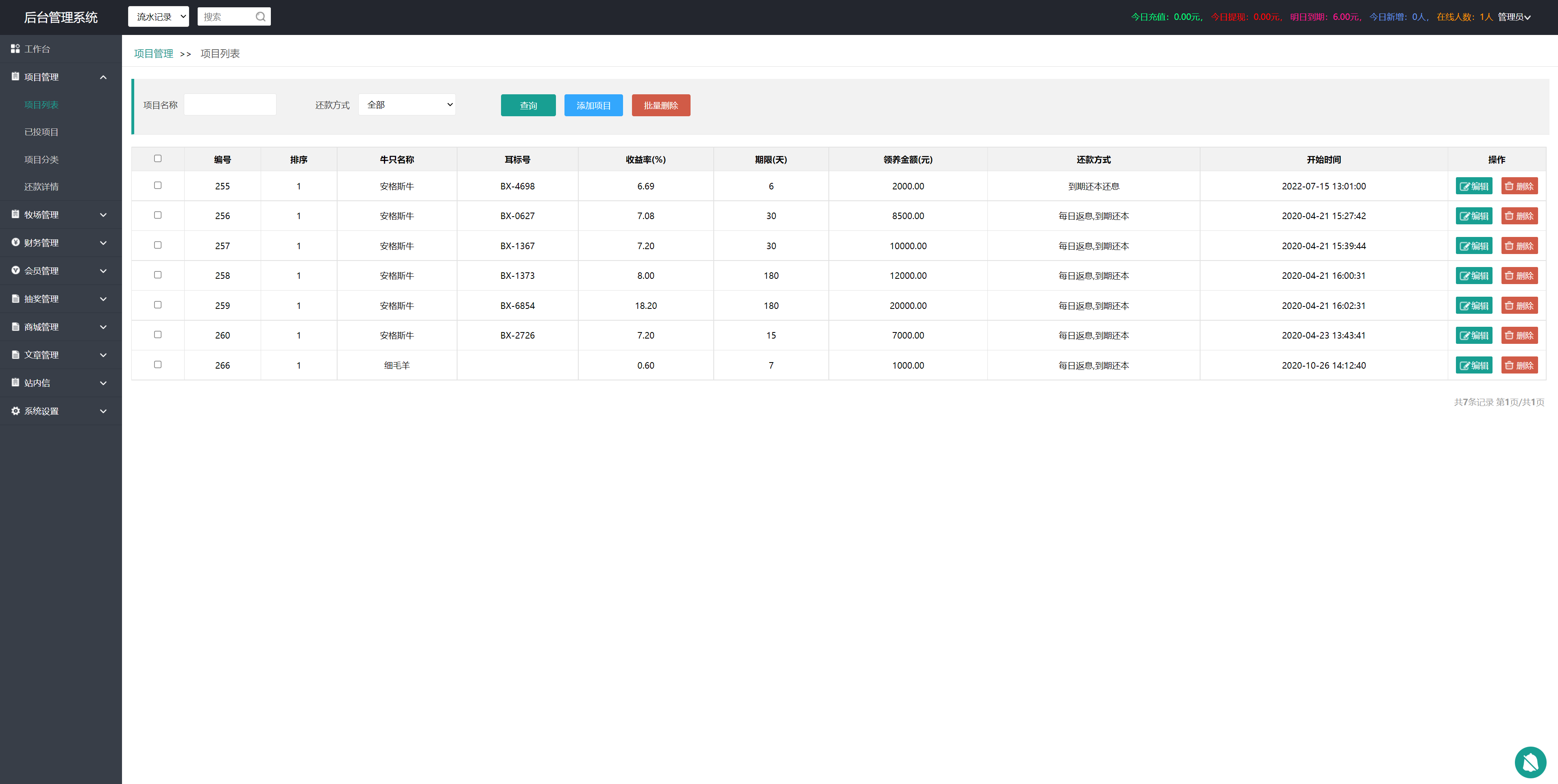Click the red 批量删除 button

660,105
